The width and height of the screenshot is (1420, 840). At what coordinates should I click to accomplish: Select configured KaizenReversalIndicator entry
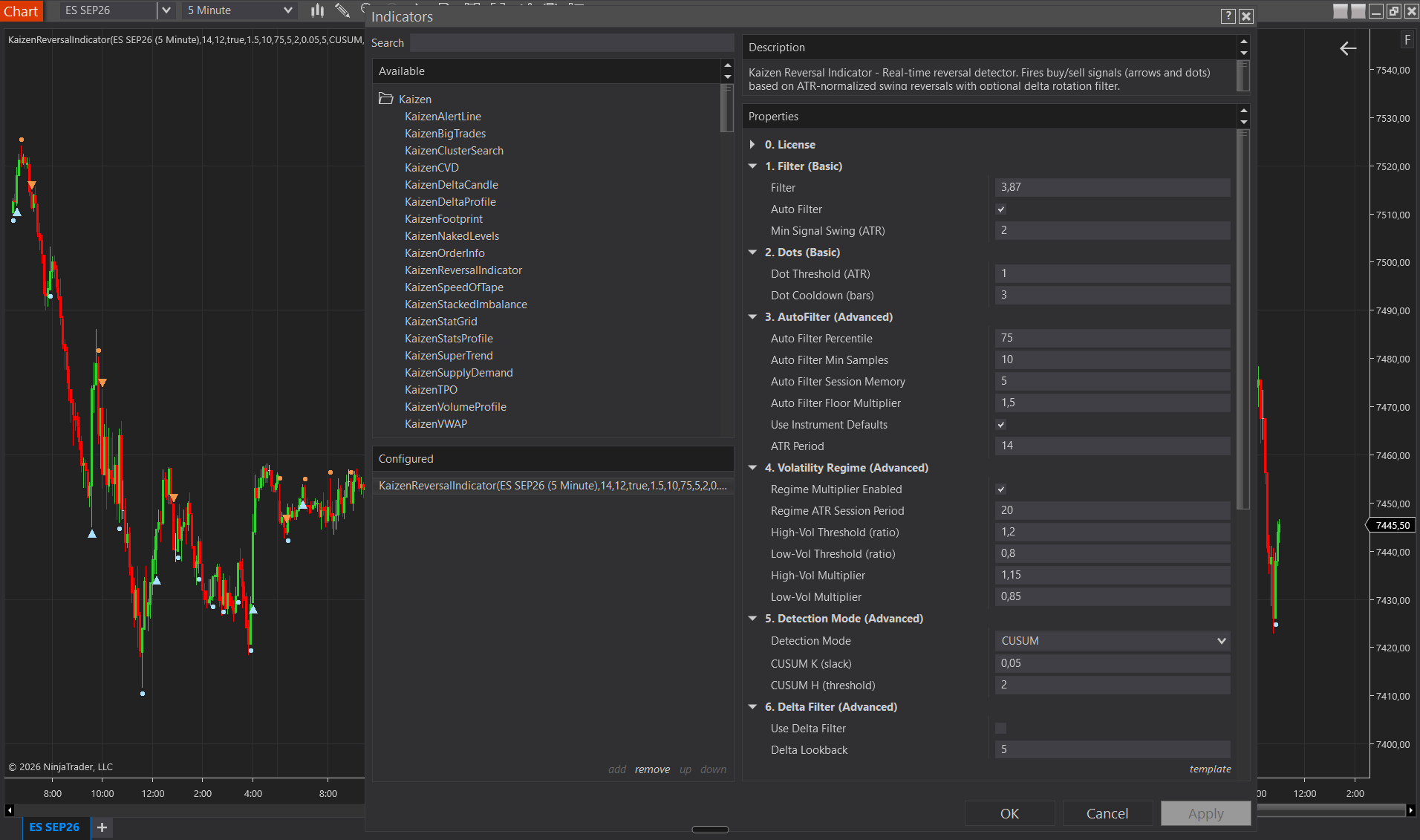pos(553,486)
